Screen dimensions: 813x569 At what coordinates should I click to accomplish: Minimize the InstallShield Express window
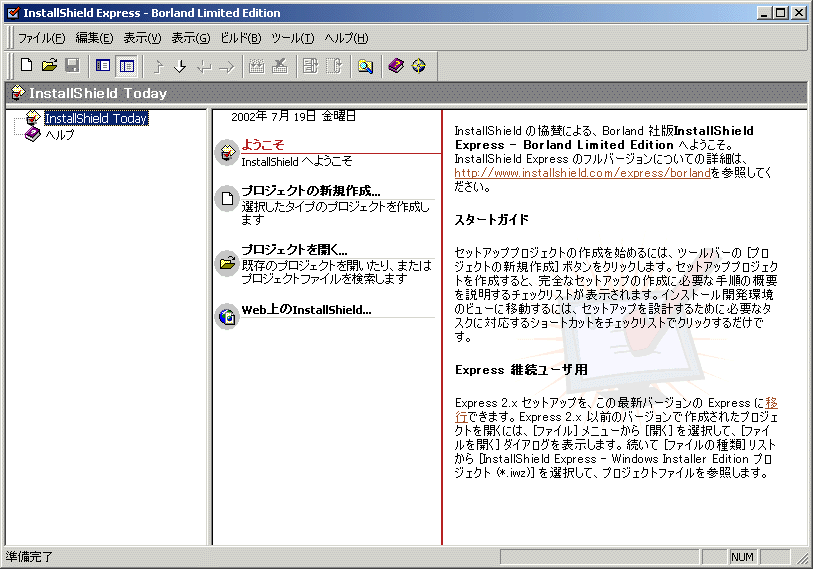click(x=763, y=13)
